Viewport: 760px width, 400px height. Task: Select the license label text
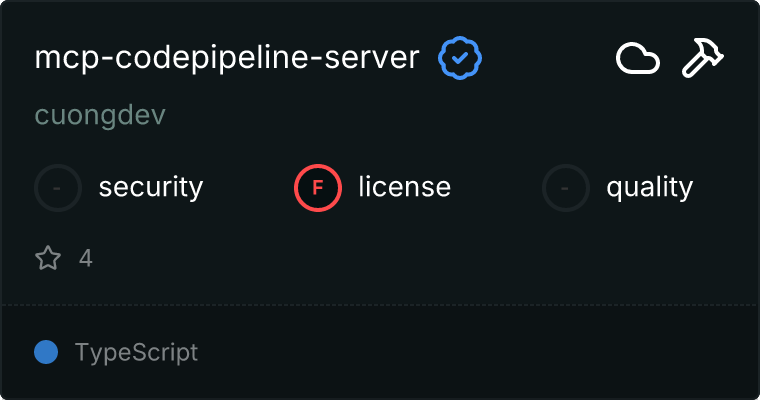click(404, 187)
